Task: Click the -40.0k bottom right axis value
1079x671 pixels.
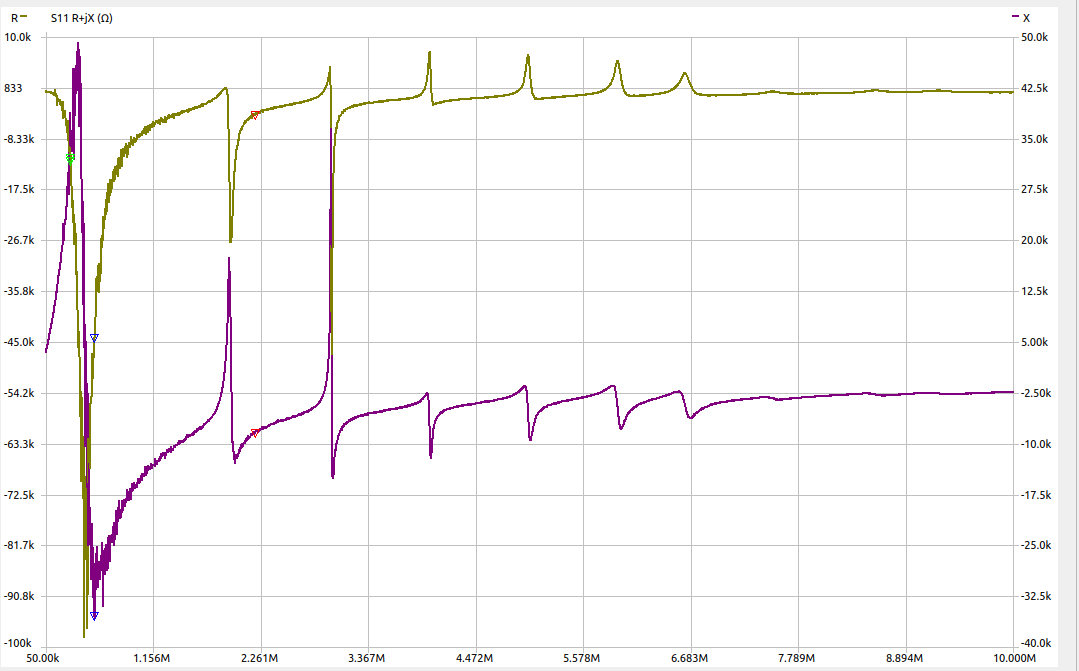Action: (1033, 642)
